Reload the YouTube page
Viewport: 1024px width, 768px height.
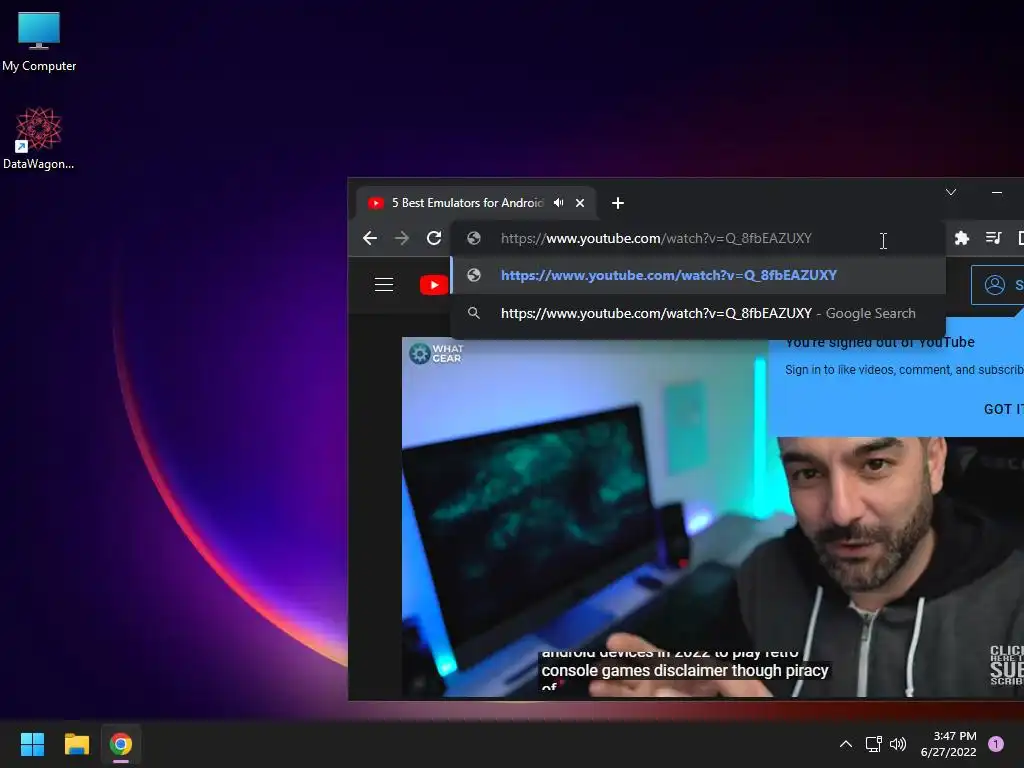point(434,238)
